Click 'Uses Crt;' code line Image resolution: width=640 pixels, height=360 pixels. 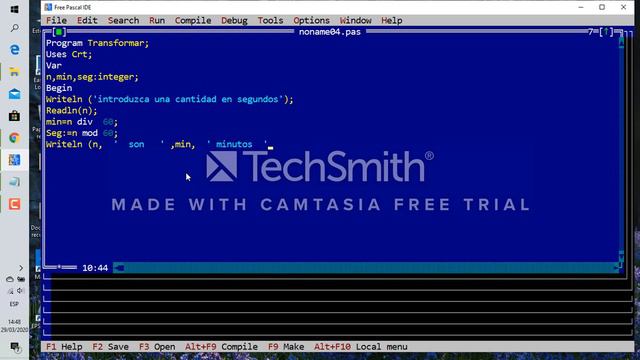pyautogui.click(x=69, y=54)
